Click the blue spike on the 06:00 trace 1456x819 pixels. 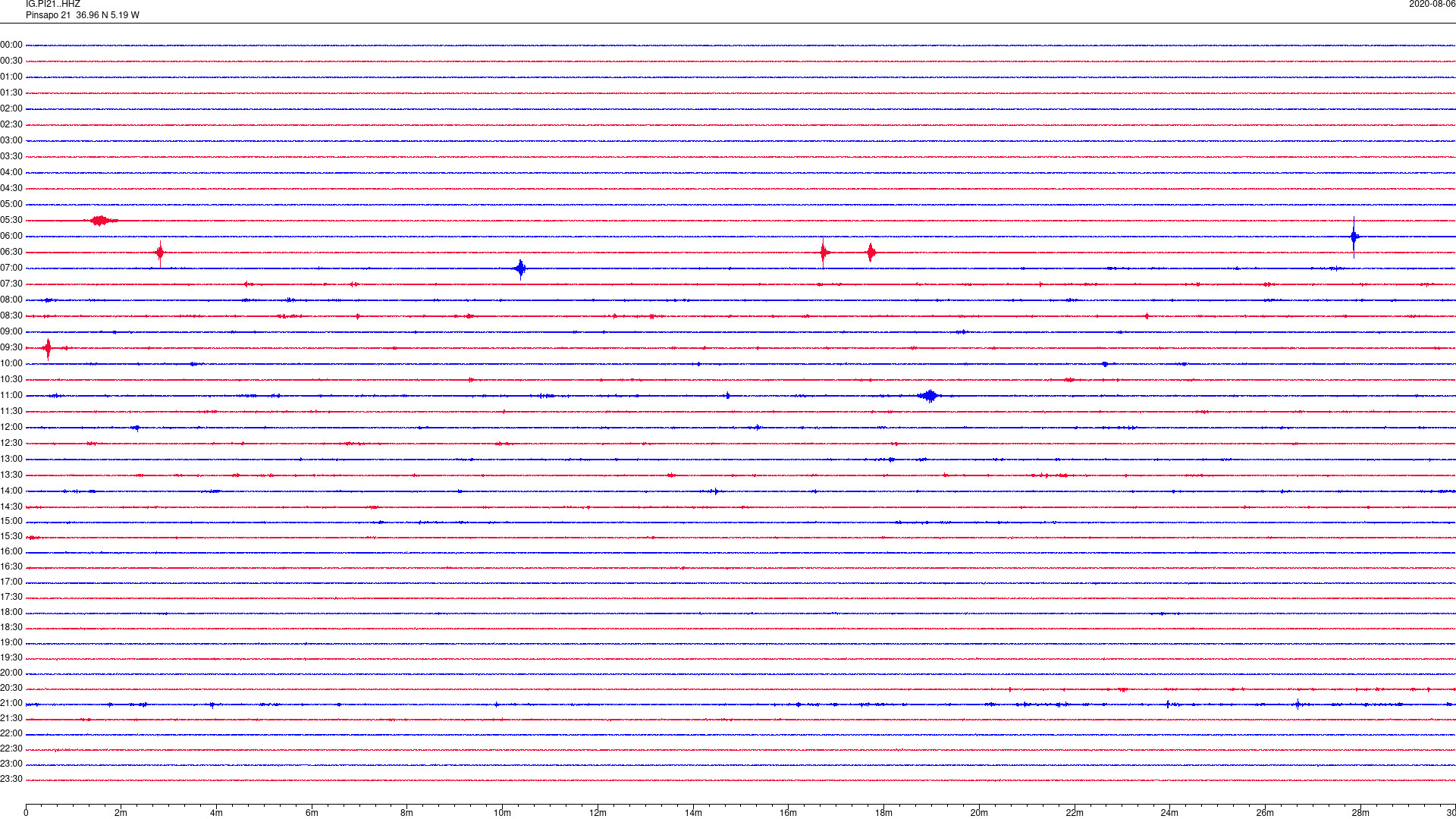(x=1354, y=237)
